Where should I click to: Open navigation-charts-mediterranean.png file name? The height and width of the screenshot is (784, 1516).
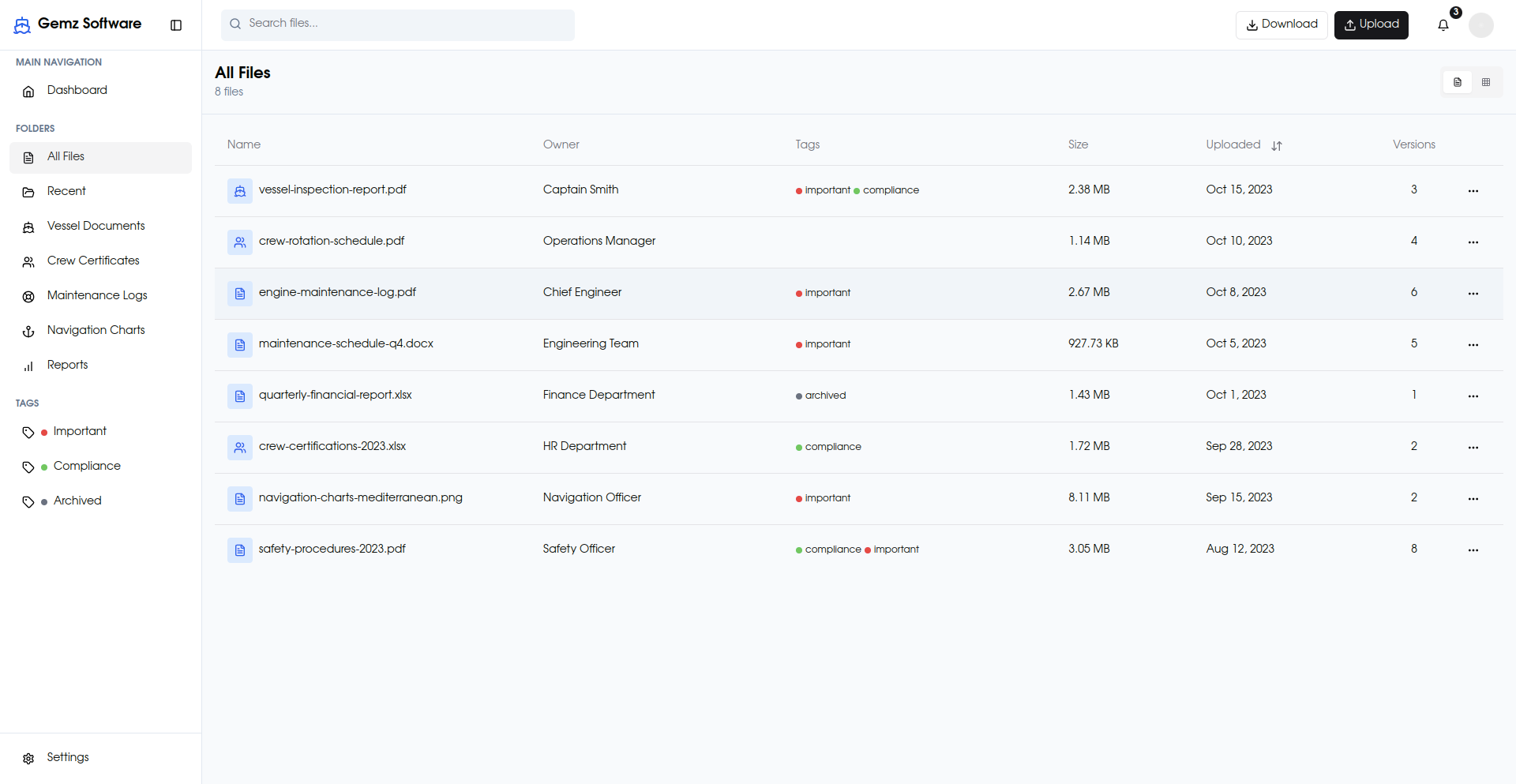[361, 497]
